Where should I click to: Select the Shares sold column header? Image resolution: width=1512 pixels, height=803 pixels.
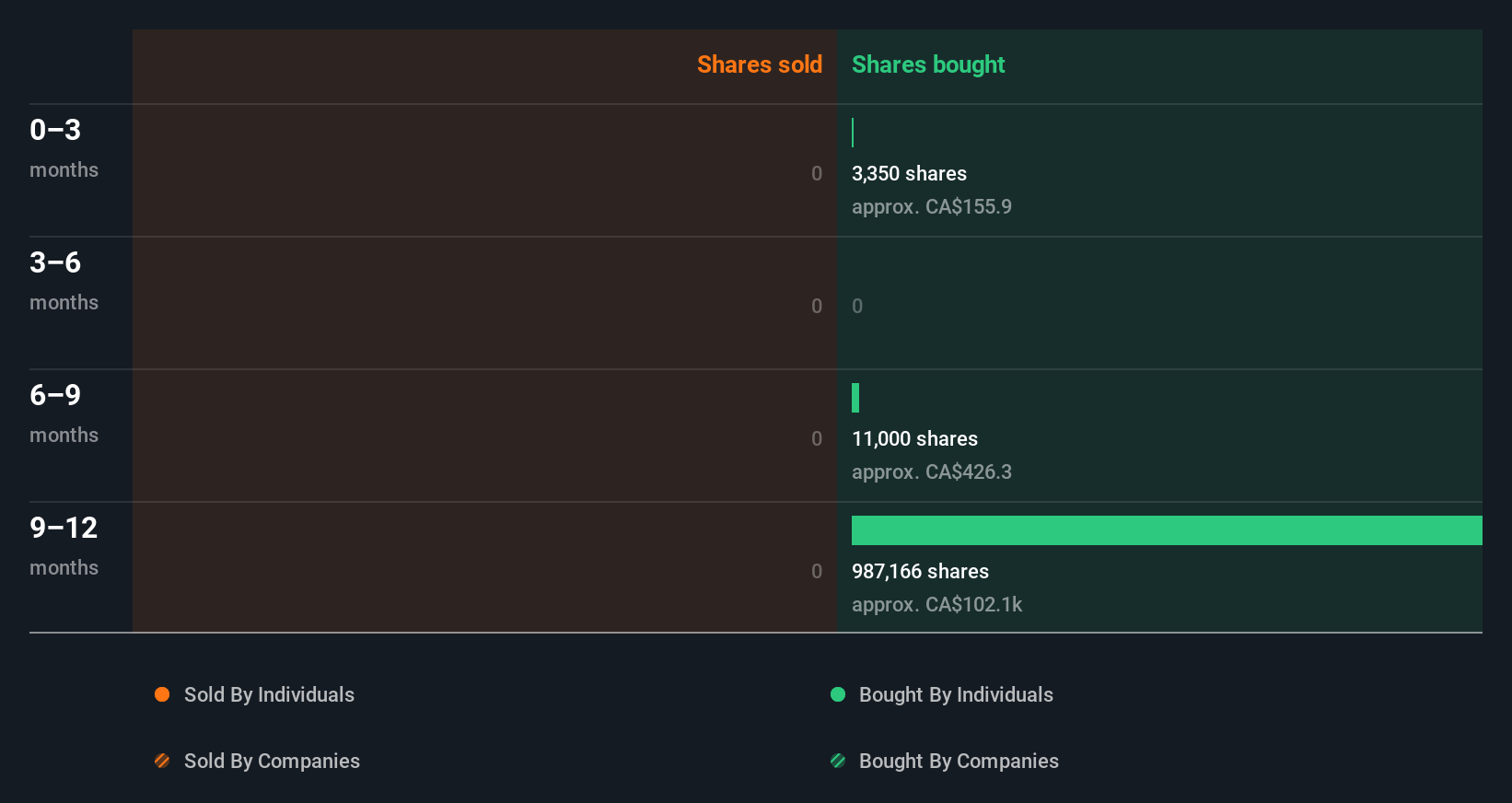pyautogui.click(x=760, y=64)
